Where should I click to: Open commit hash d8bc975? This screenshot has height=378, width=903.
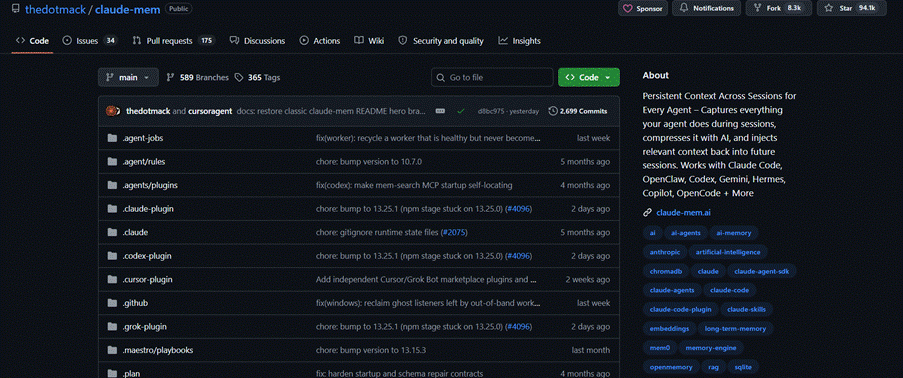[490, 111]
